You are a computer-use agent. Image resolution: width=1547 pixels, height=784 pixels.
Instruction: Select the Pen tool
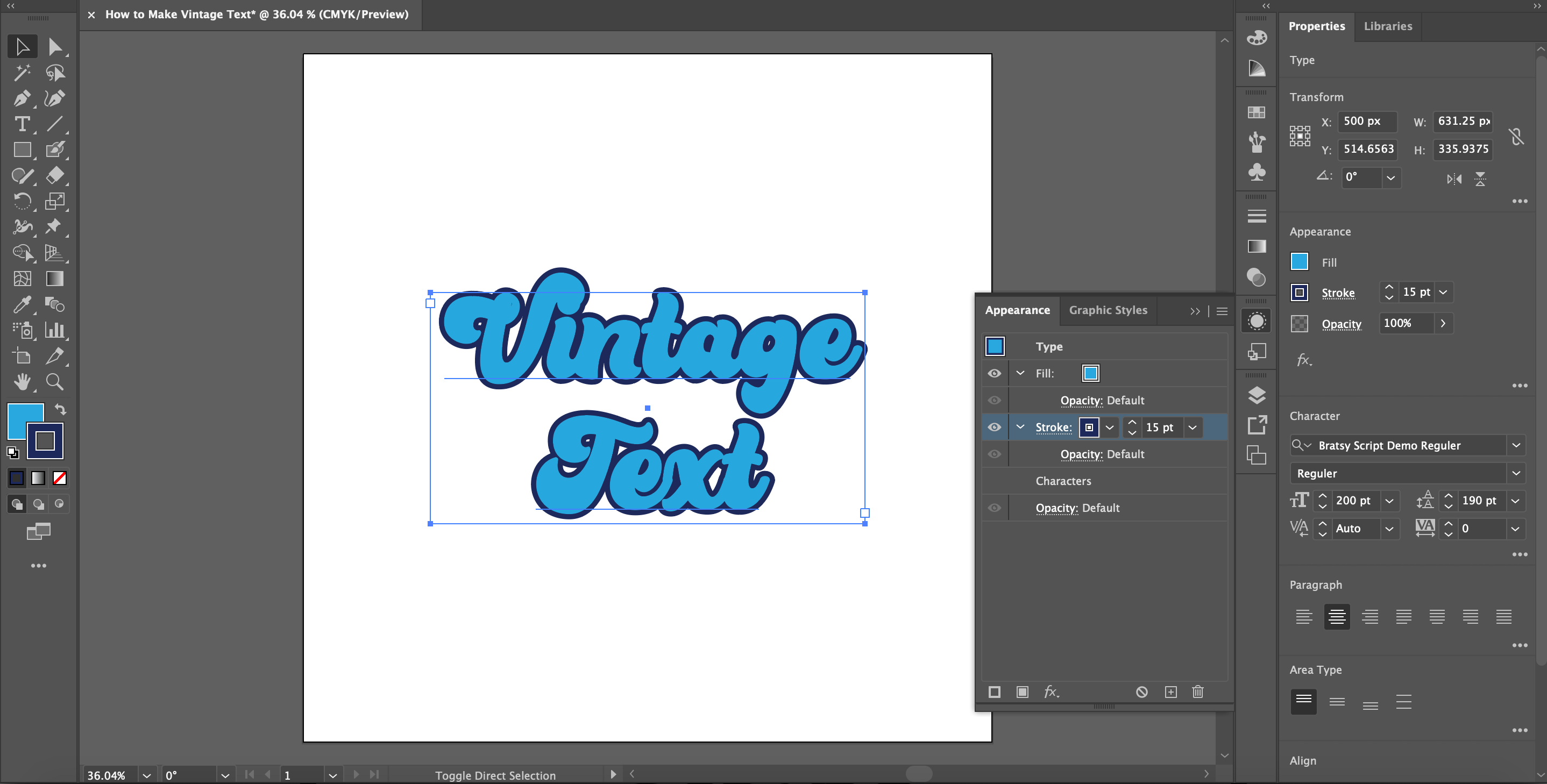(x=22, y=98)
